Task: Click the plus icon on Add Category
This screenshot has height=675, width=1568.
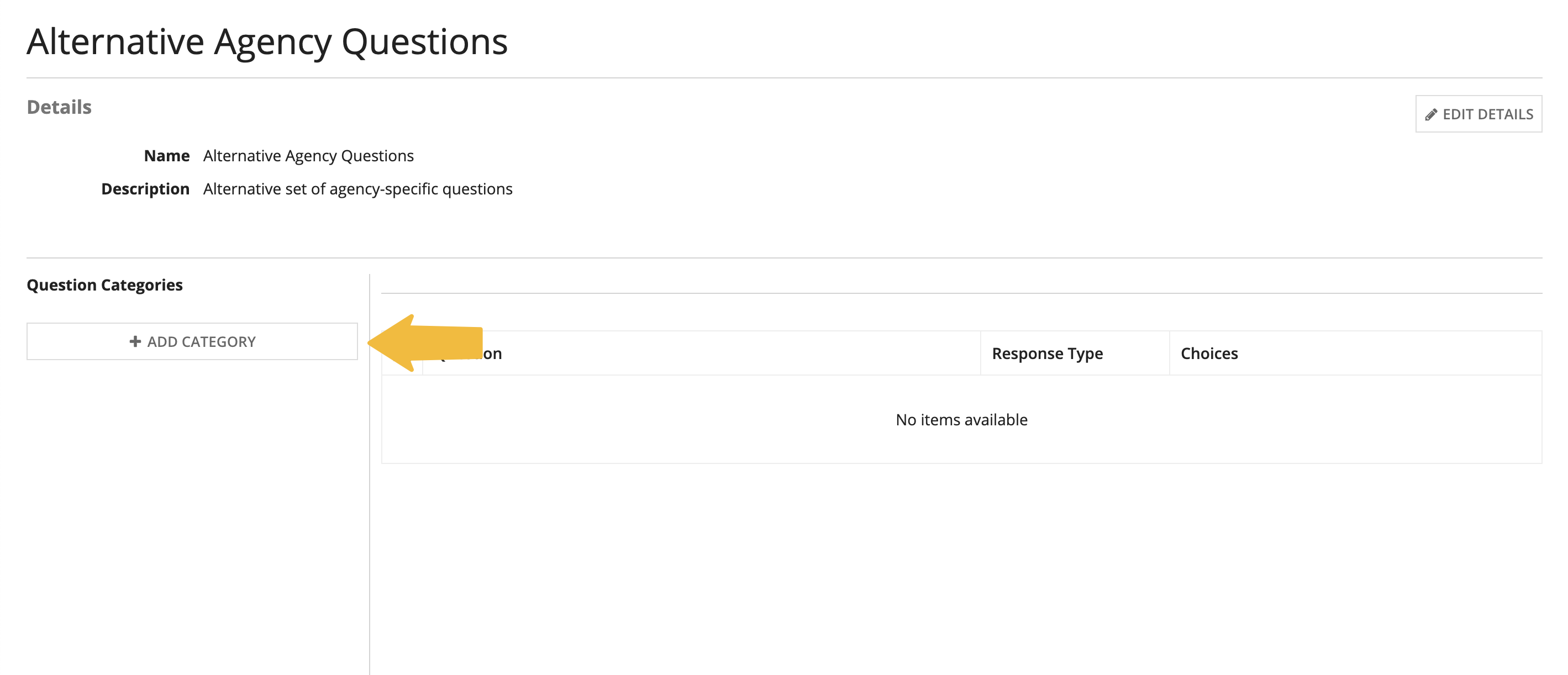Action: tap(135, 341)
